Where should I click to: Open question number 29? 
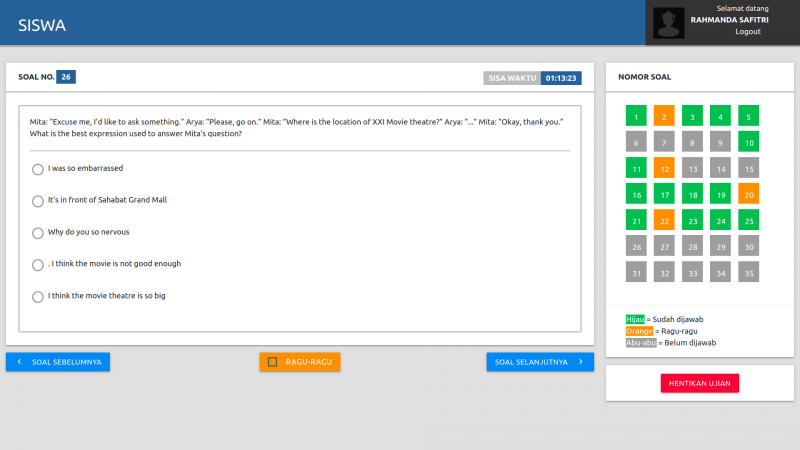click(x=720, y=246)
